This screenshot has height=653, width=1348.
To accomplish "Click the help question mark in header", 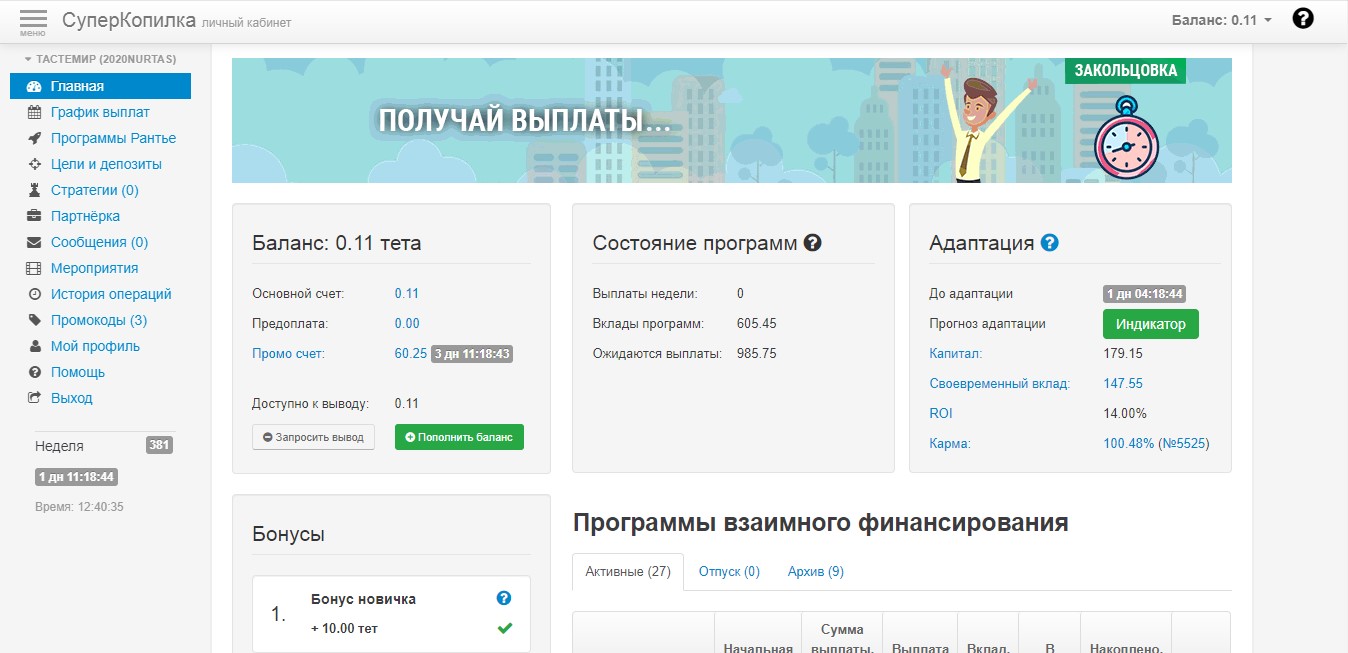I will [x=1303, y=19].
